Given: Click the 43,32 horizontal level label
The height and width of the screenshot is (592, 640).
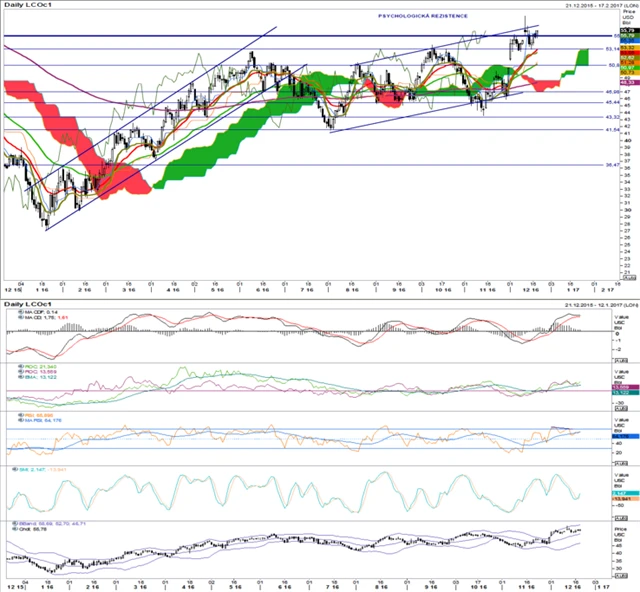Looking at the screenshot, I should 613,117.
